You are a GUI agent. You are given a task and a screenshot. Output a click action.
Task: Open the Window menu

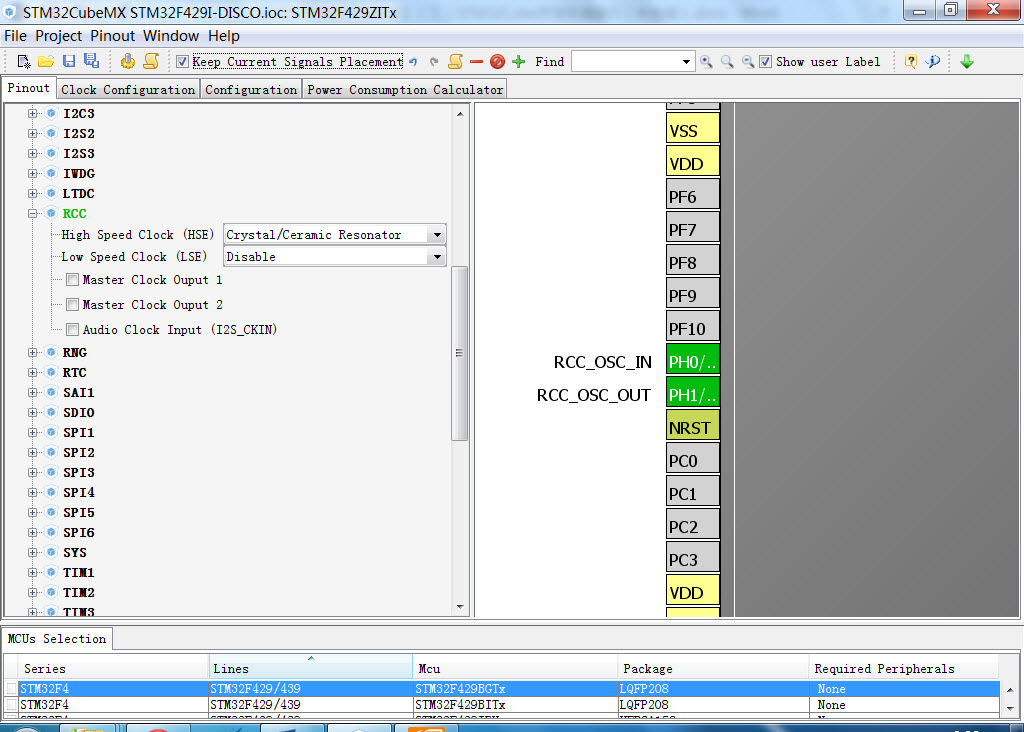point(171,36)
